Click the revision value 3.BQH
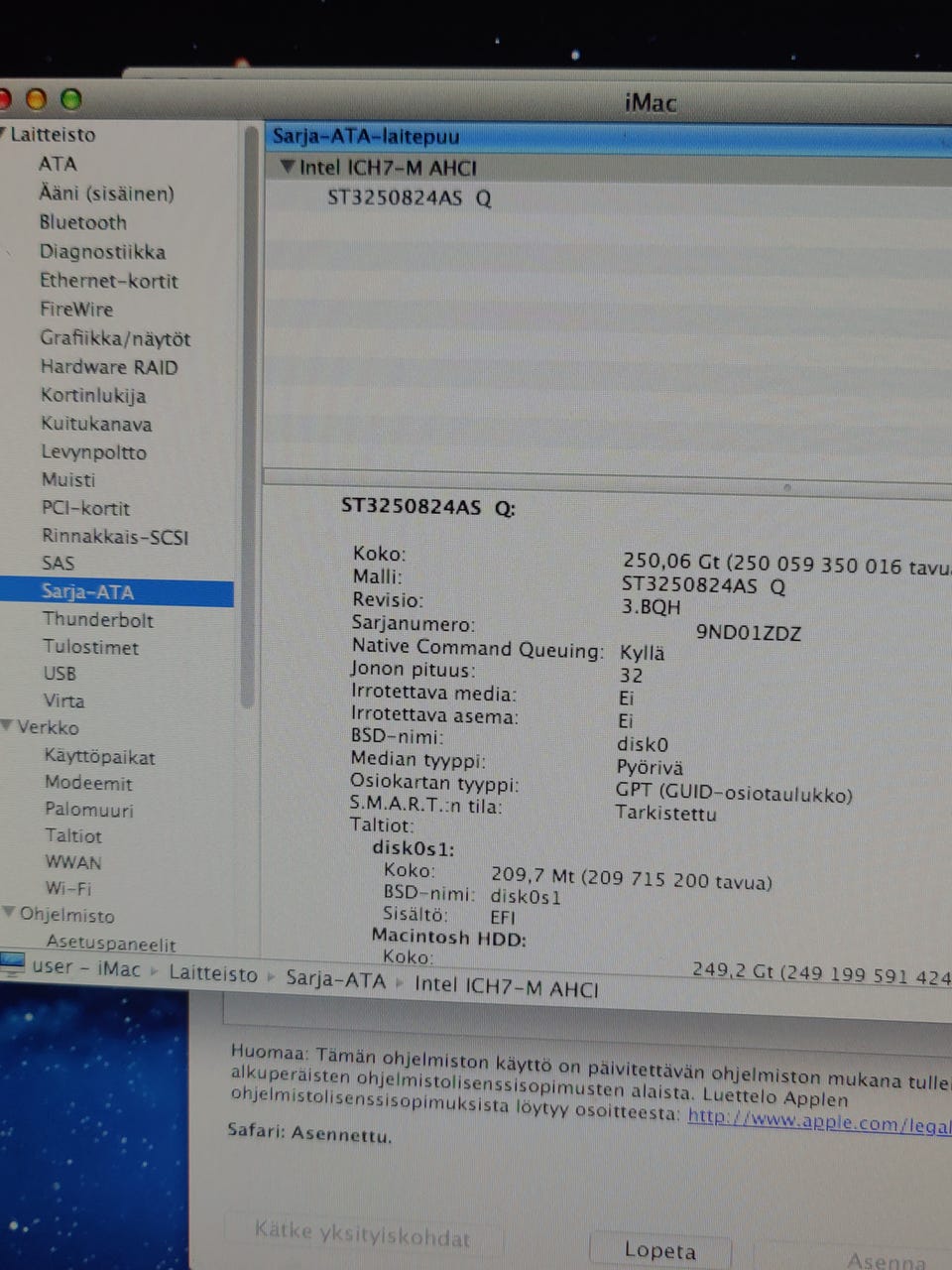 651,606
